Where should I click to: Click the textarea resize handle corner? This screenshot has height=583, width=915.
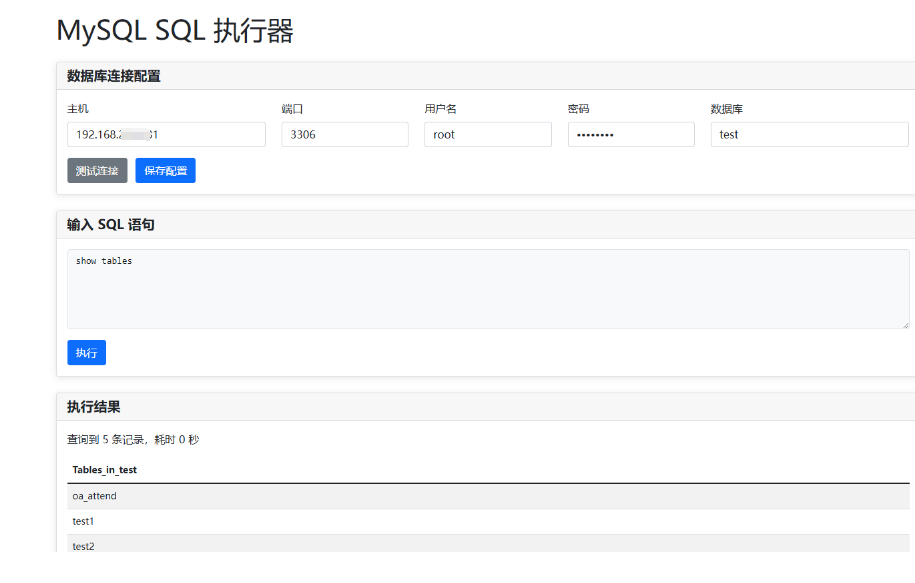906,325
